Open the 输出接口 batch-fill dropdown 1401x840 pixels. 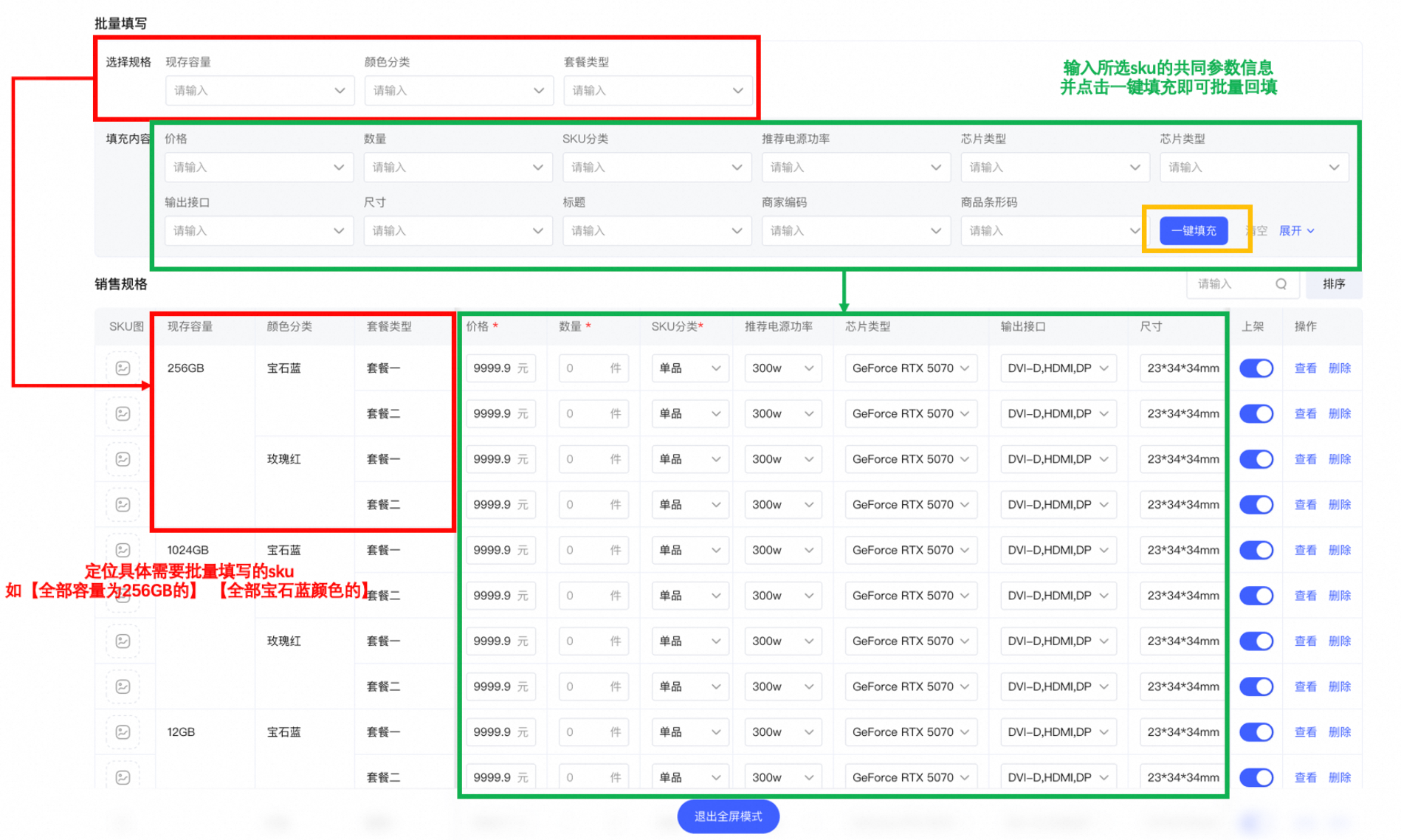pos(259,231)
